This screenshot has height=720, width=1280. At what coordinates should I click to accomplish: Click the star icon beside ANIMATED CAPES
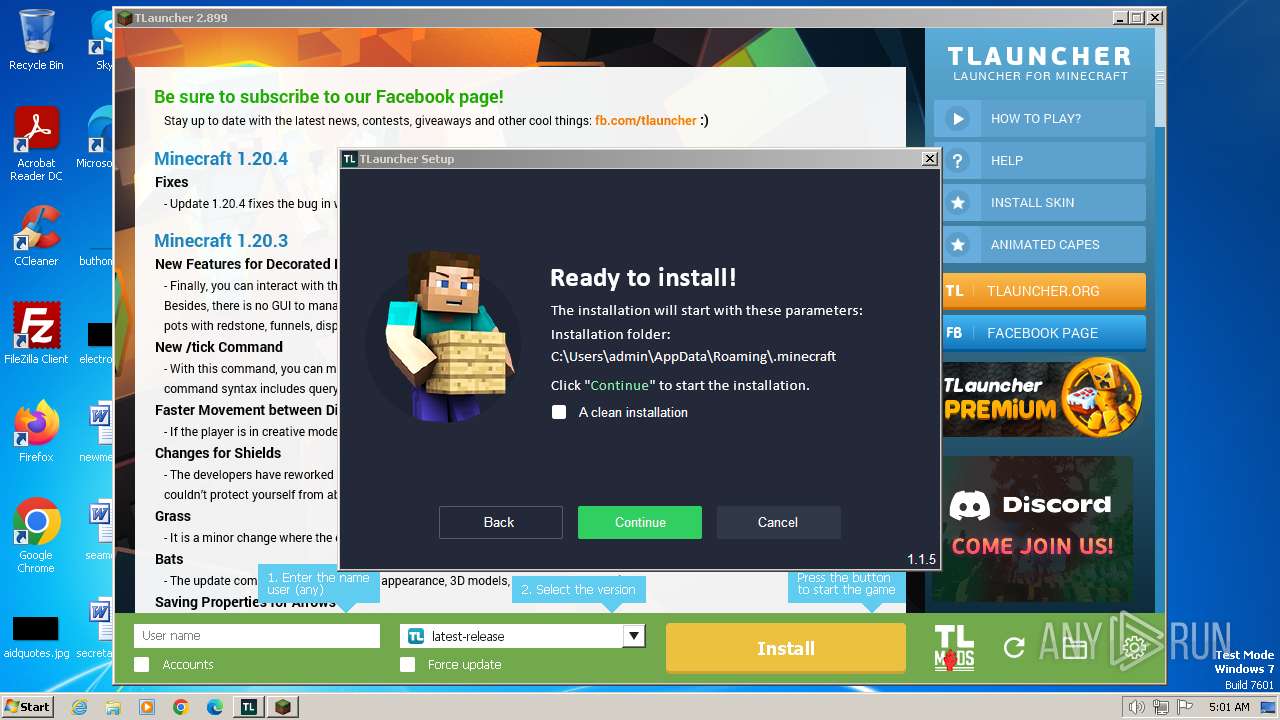pos(958,244)
